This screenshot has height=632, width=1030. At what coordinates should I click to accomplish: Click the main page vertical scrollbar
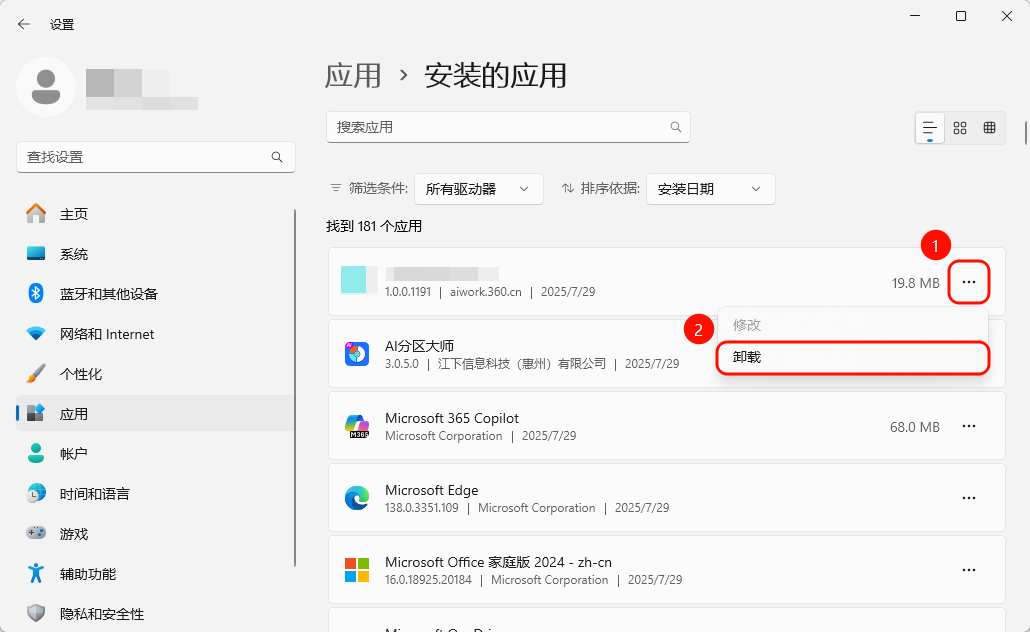pos(1025,131)
